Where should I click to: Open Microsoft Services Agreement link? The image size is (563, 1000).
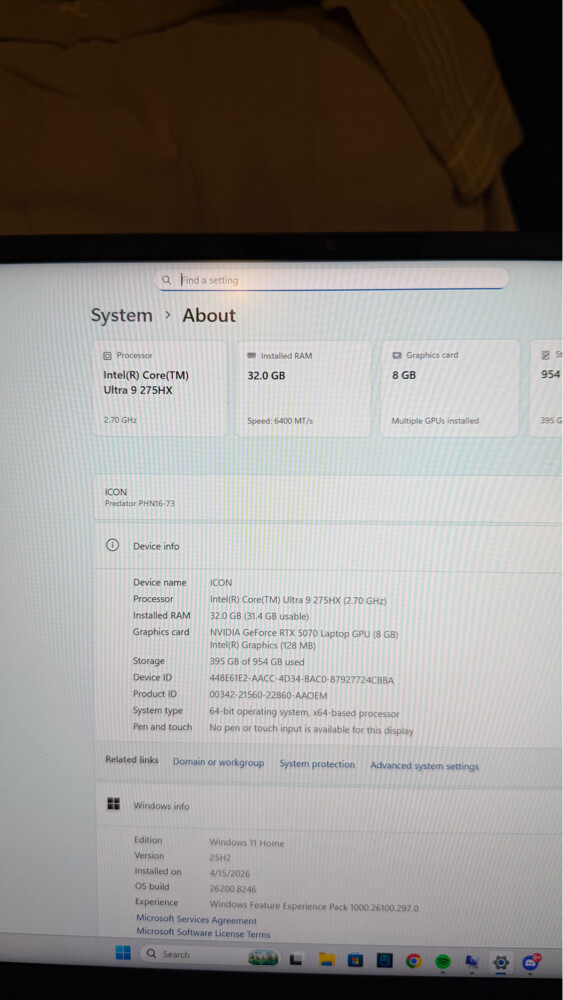196,919
